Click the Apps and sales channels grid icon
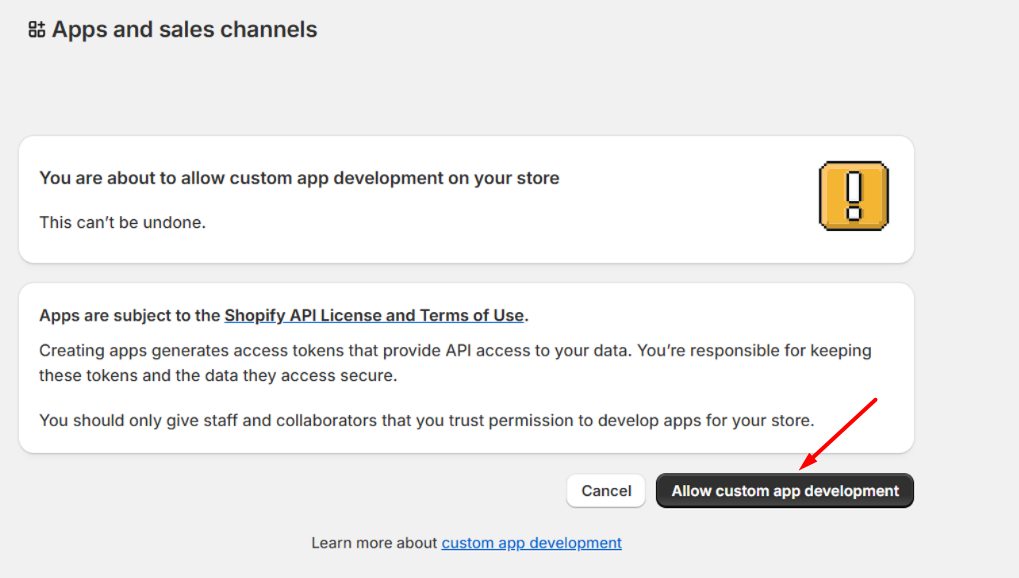1019x578 pixels. coord(36,30)
